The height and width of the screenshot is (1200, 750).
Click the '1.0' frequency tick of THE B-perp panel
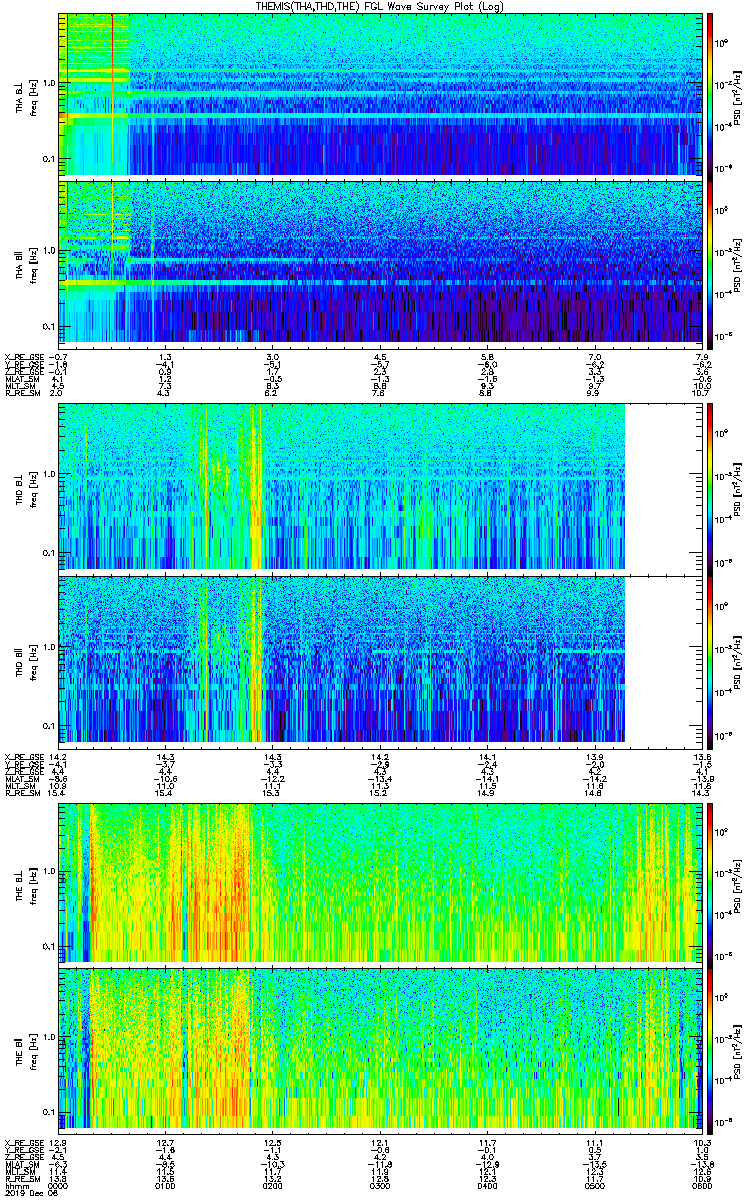(x=50, y=870)
